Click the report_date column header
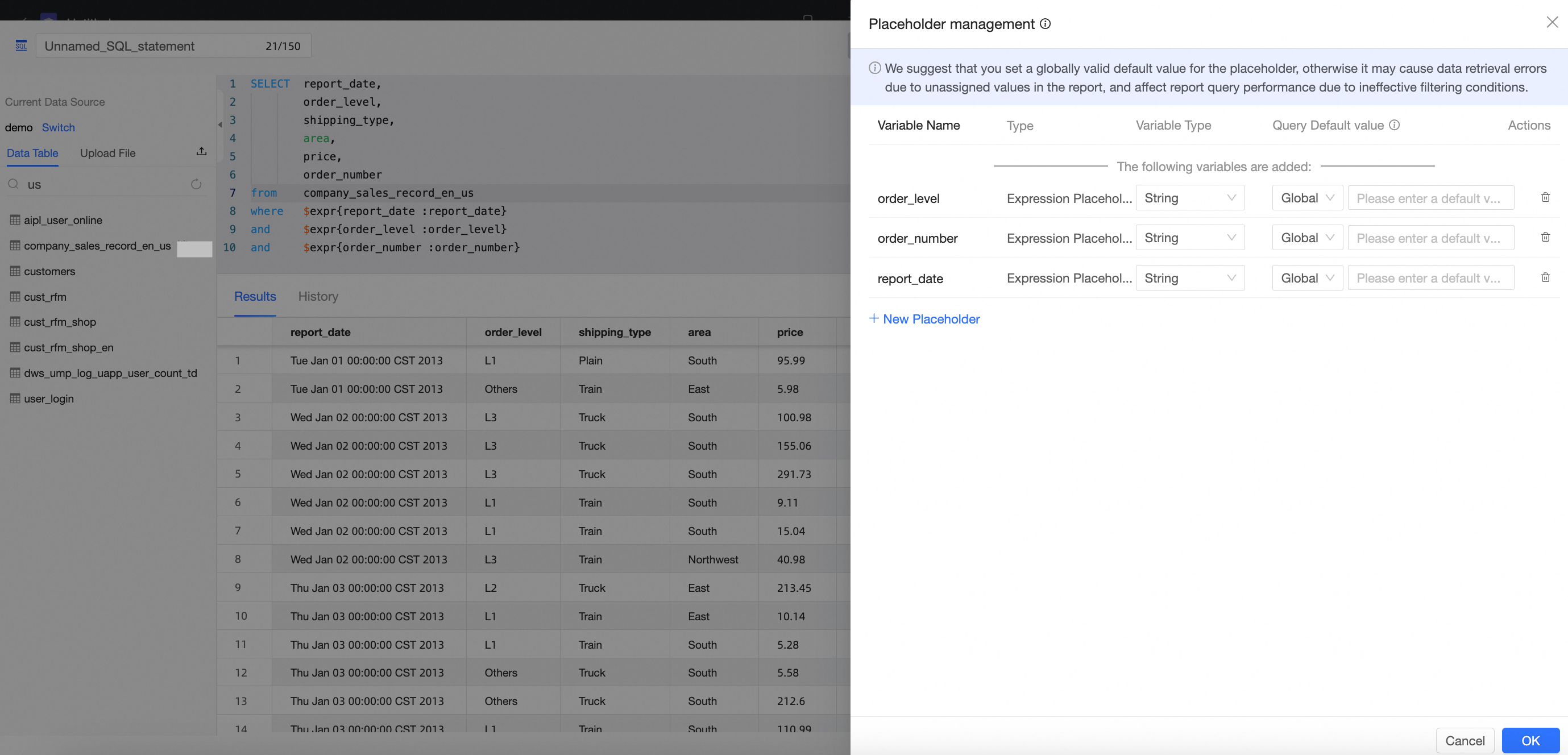 click(x=320, y=332)
